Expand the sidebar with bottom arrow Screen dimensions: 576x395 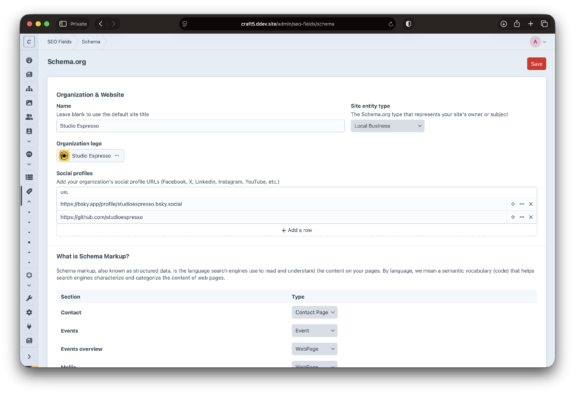click(x=29, y=357)
